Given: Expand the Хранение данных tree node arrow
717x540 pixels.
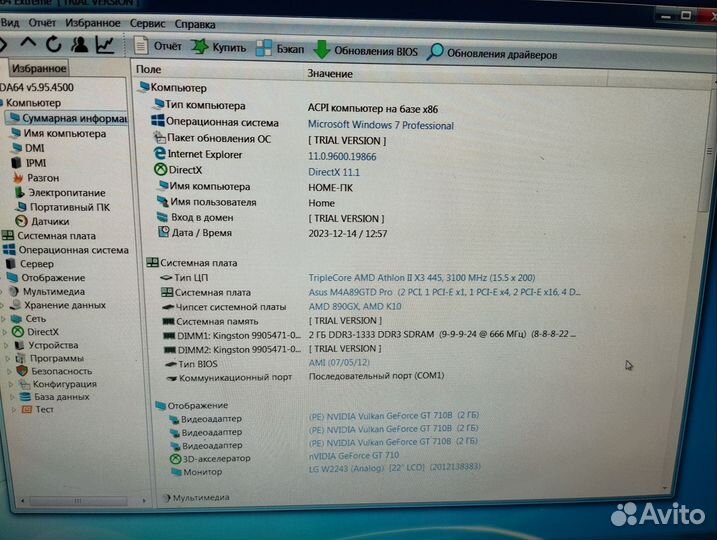Looking at the screenshot, I should pos(3,305).
